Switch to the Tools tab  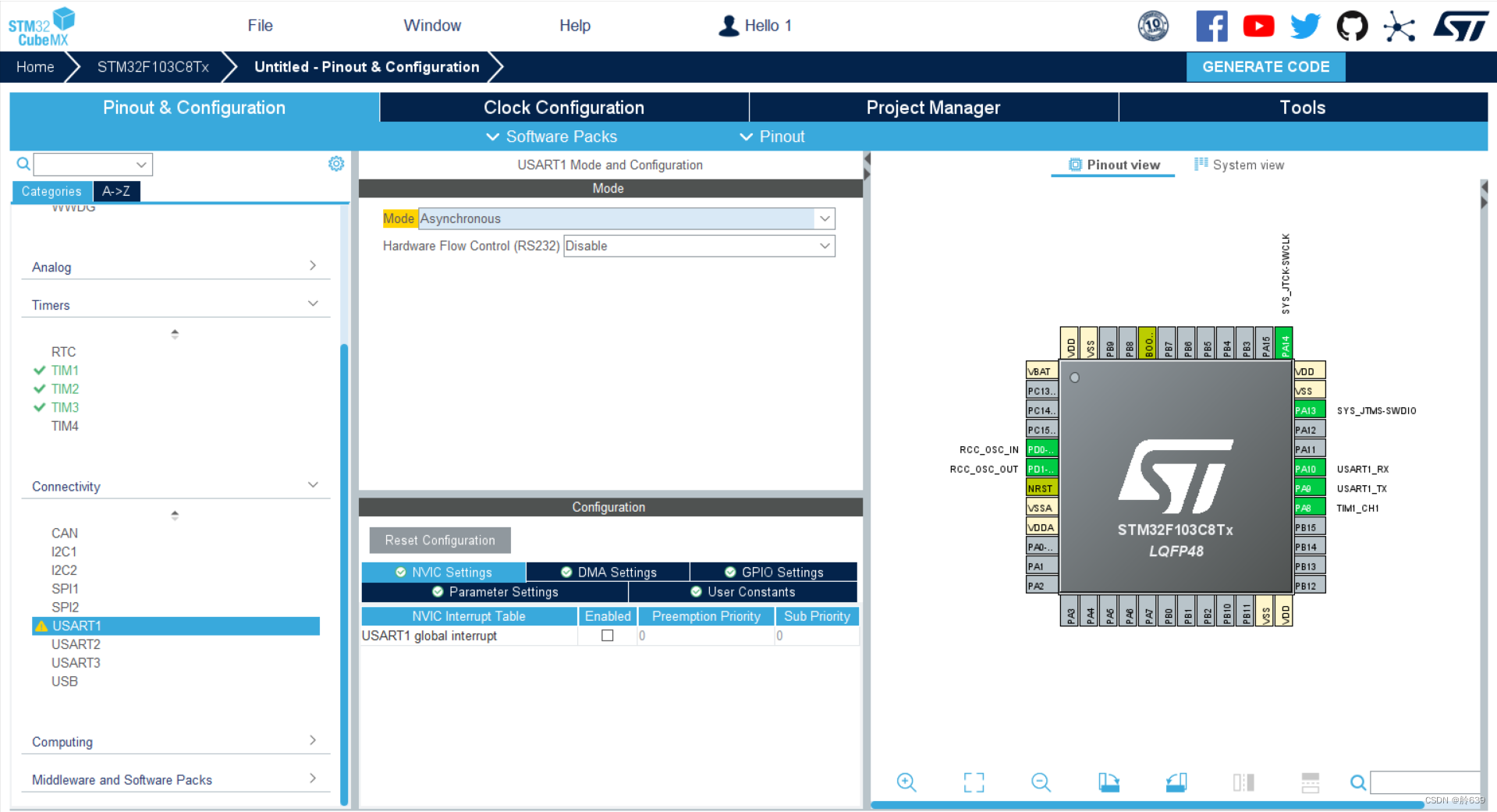pos(1303,108)
